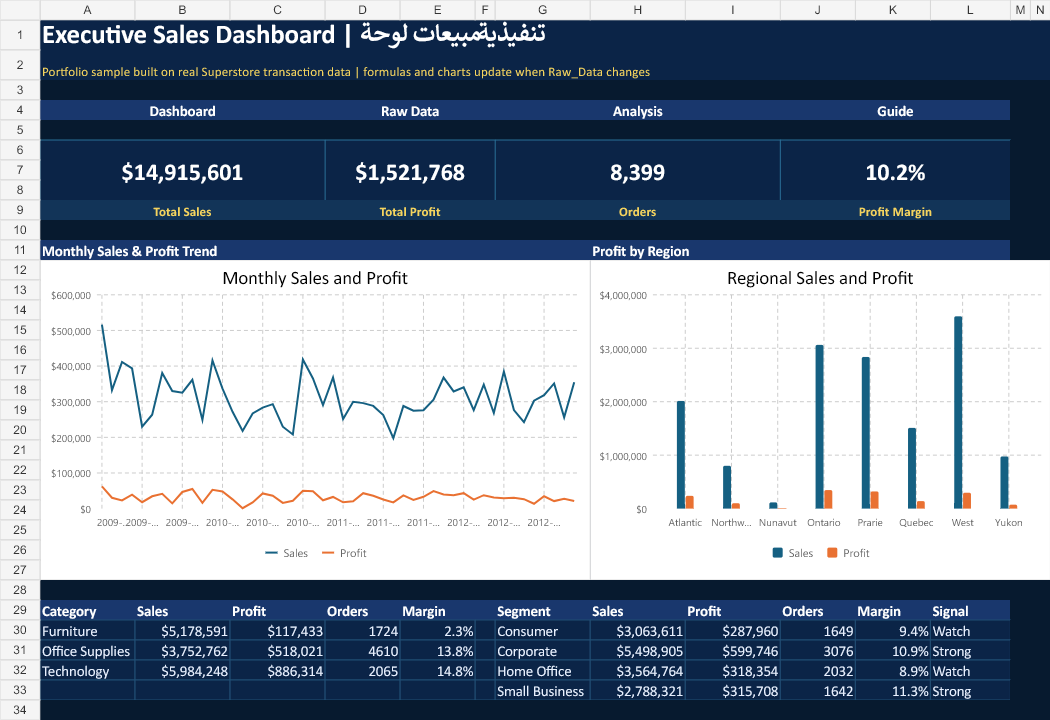Click the $14,915,601 total sales value
The width and height of the screenshot is (1050, 720).
point(182,172)
